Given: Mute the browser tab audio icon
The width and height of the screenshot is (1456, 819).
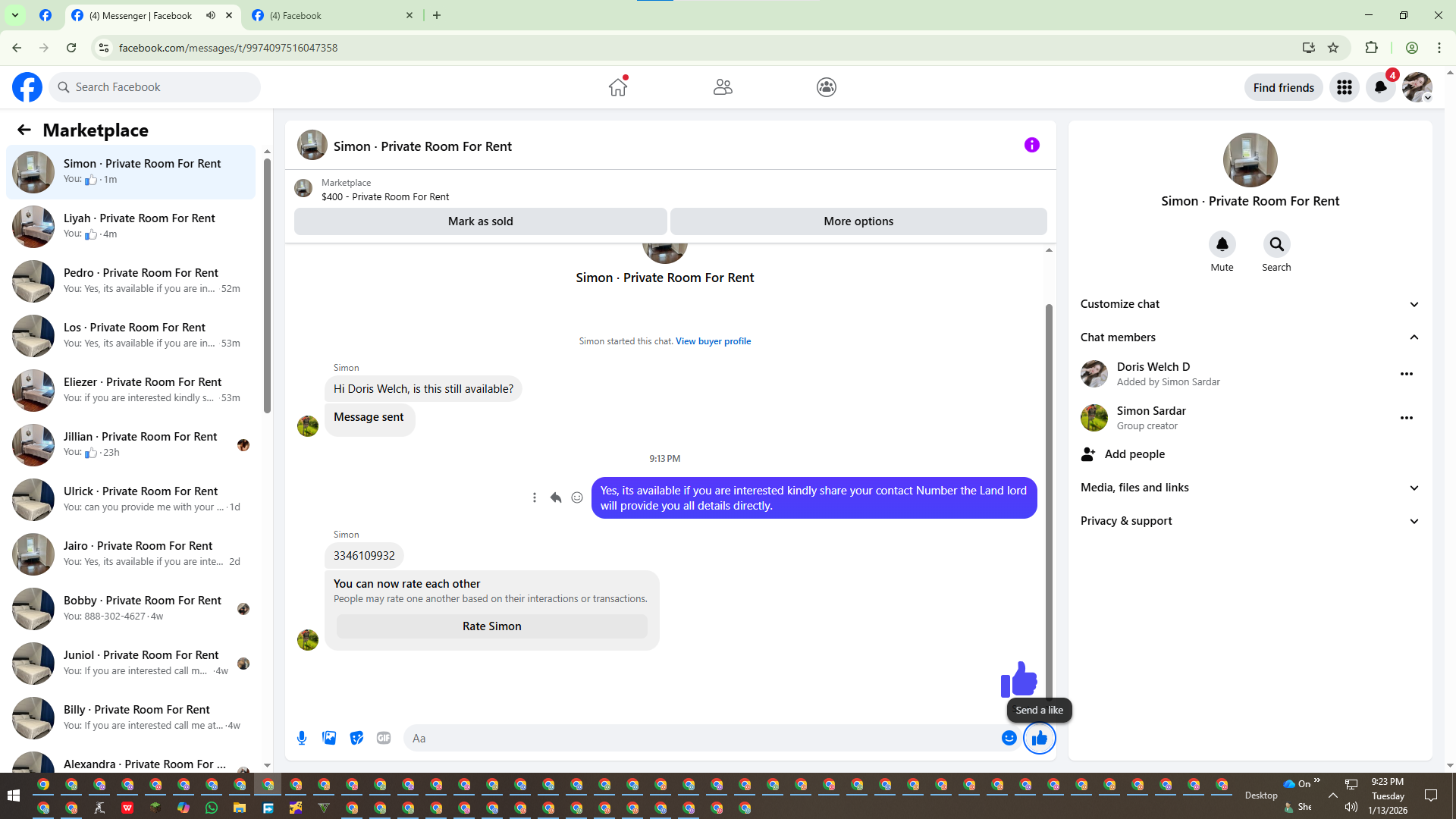Looking at the screenshot, I should coord(211,15).
